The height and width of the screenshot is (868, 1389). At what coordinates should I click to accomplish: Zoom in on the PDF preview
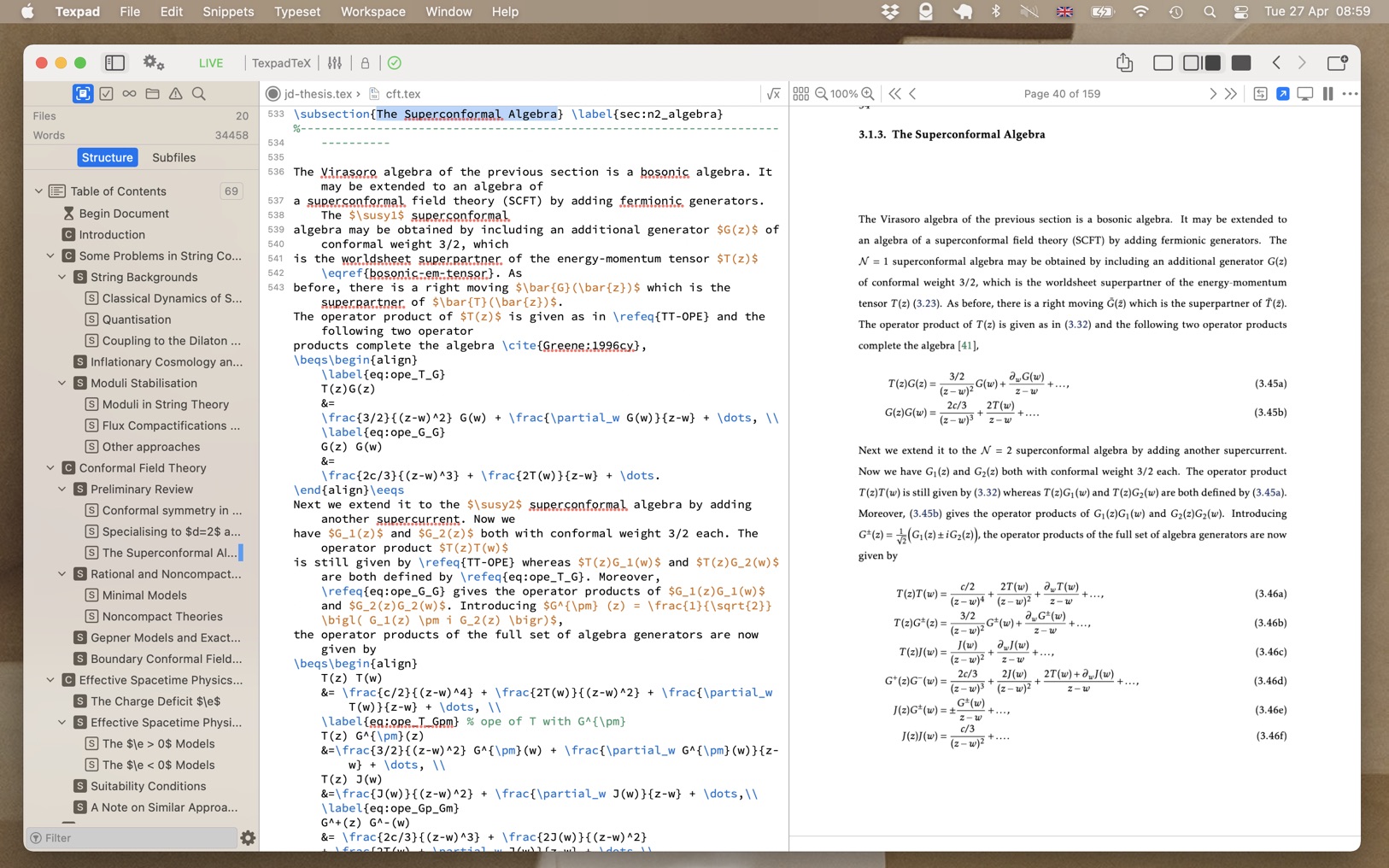pos(869,94)
